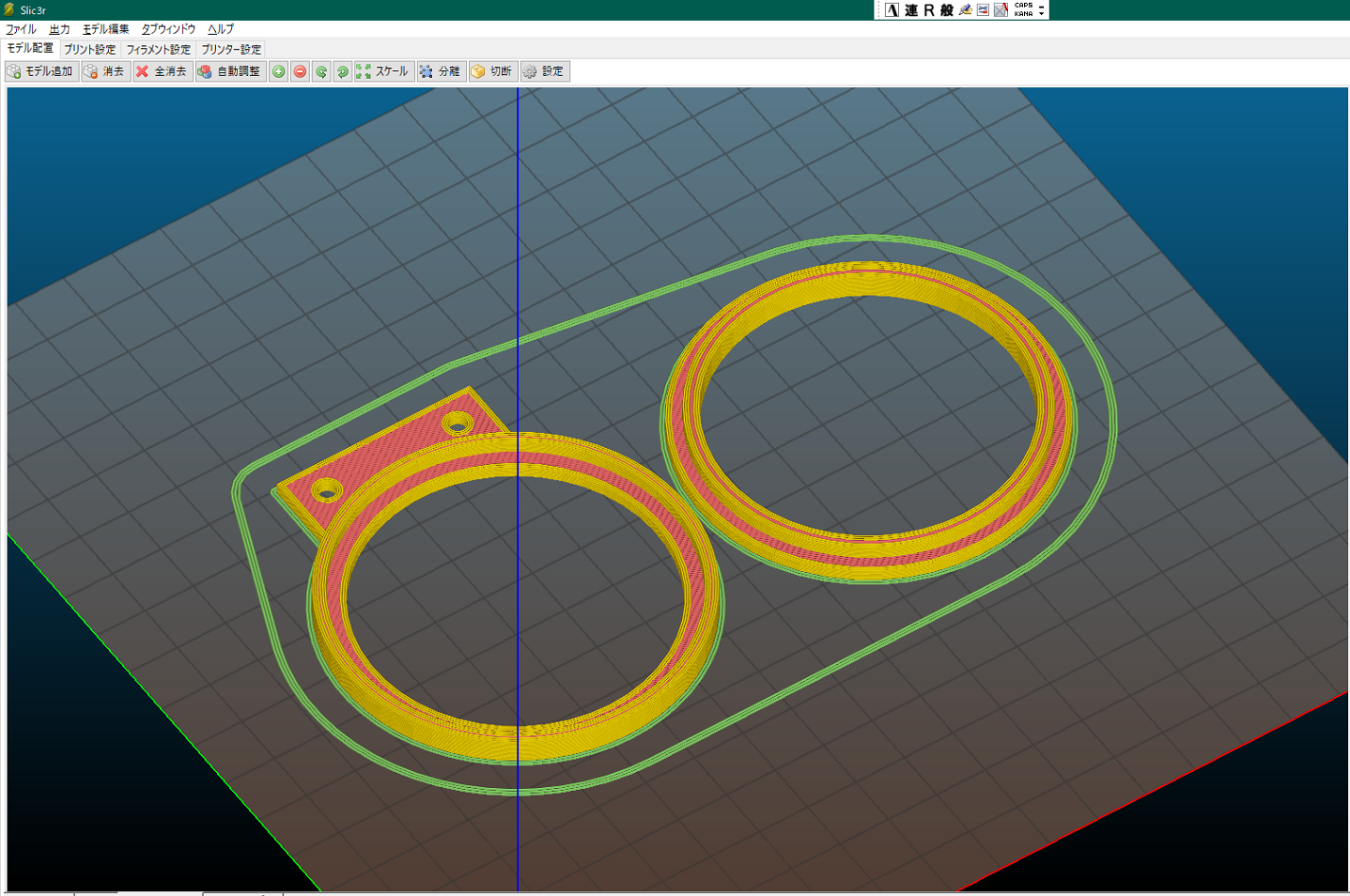The width and height of the screenshot is (1350, 896).
Task: Click the スケール (scale) button
Action: coord(383,71)
